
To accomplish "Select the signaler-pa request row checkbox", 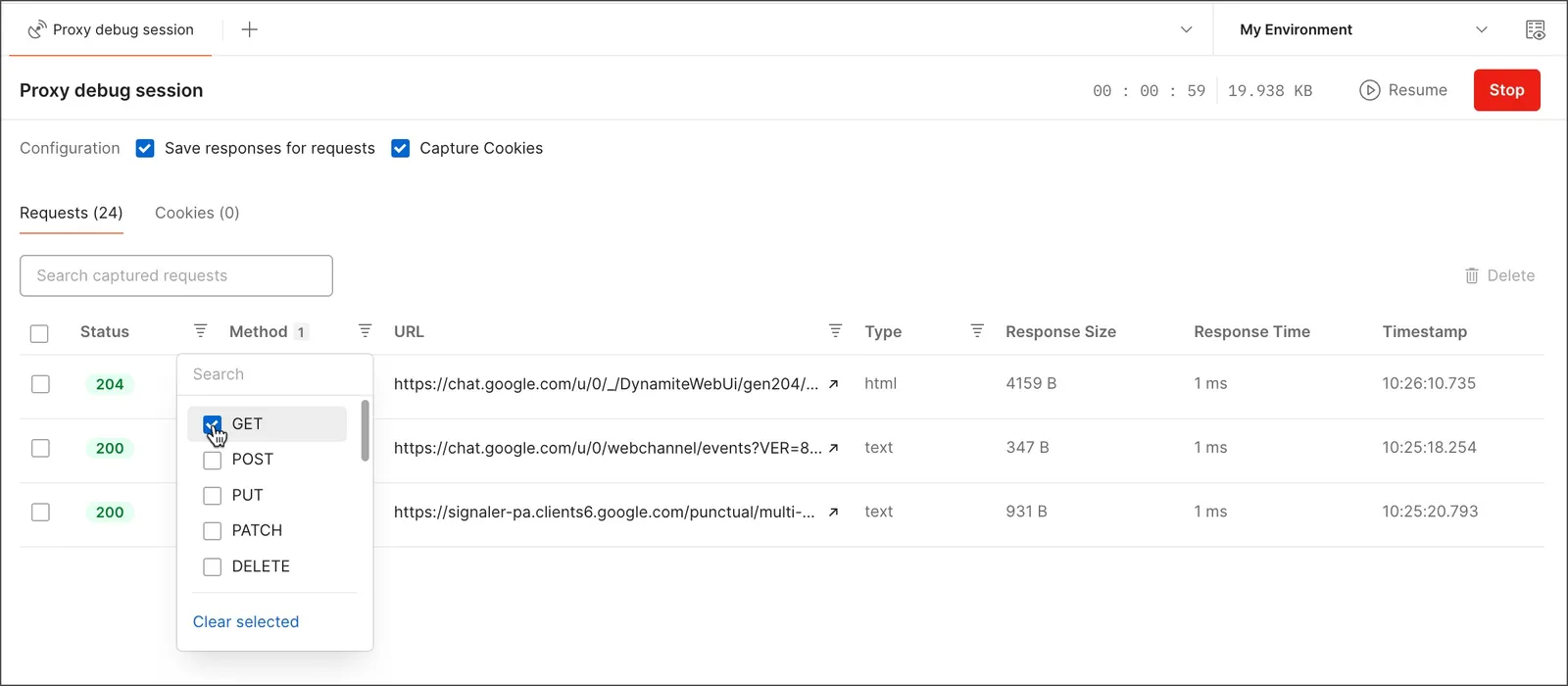I will (x=40, y=512).
